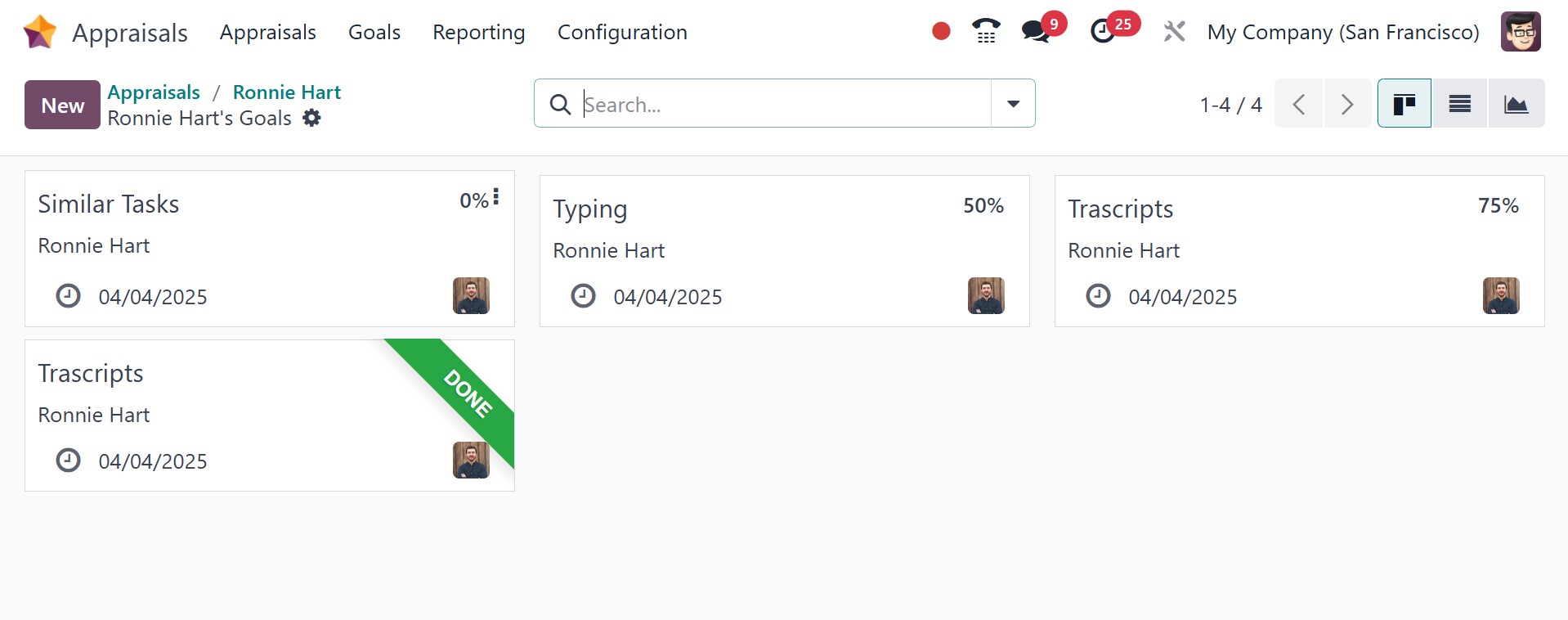This screenshot has height=620, width=1568.
Task: Click the Appraisals app logo icon
Action: [x=40, y=33]
